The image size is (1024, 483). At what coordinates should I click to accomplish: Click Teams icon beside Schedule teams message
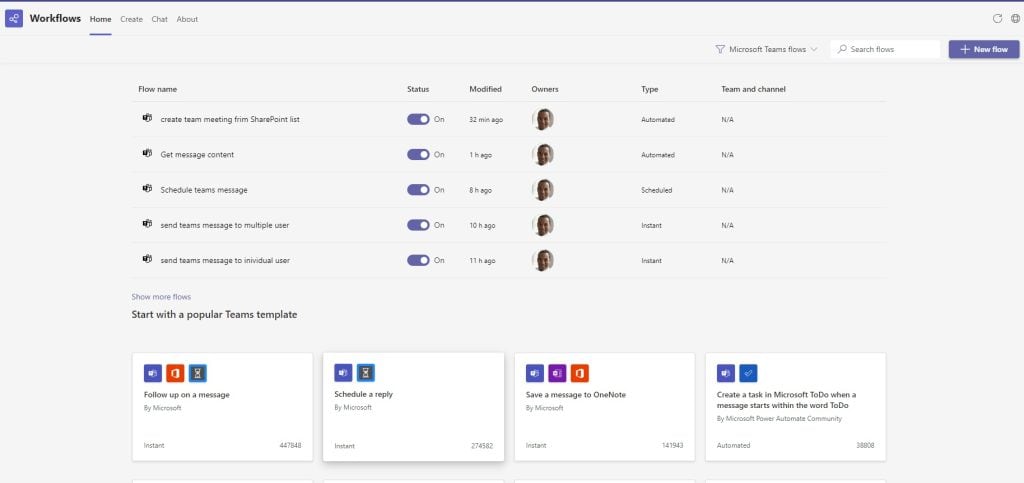click(x=147, y=189)
